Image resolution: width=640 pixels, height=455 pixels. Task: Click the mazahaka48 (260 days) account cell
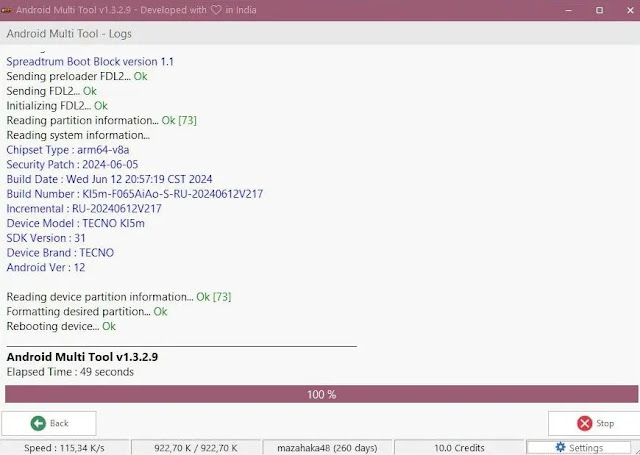pos(327,448)
